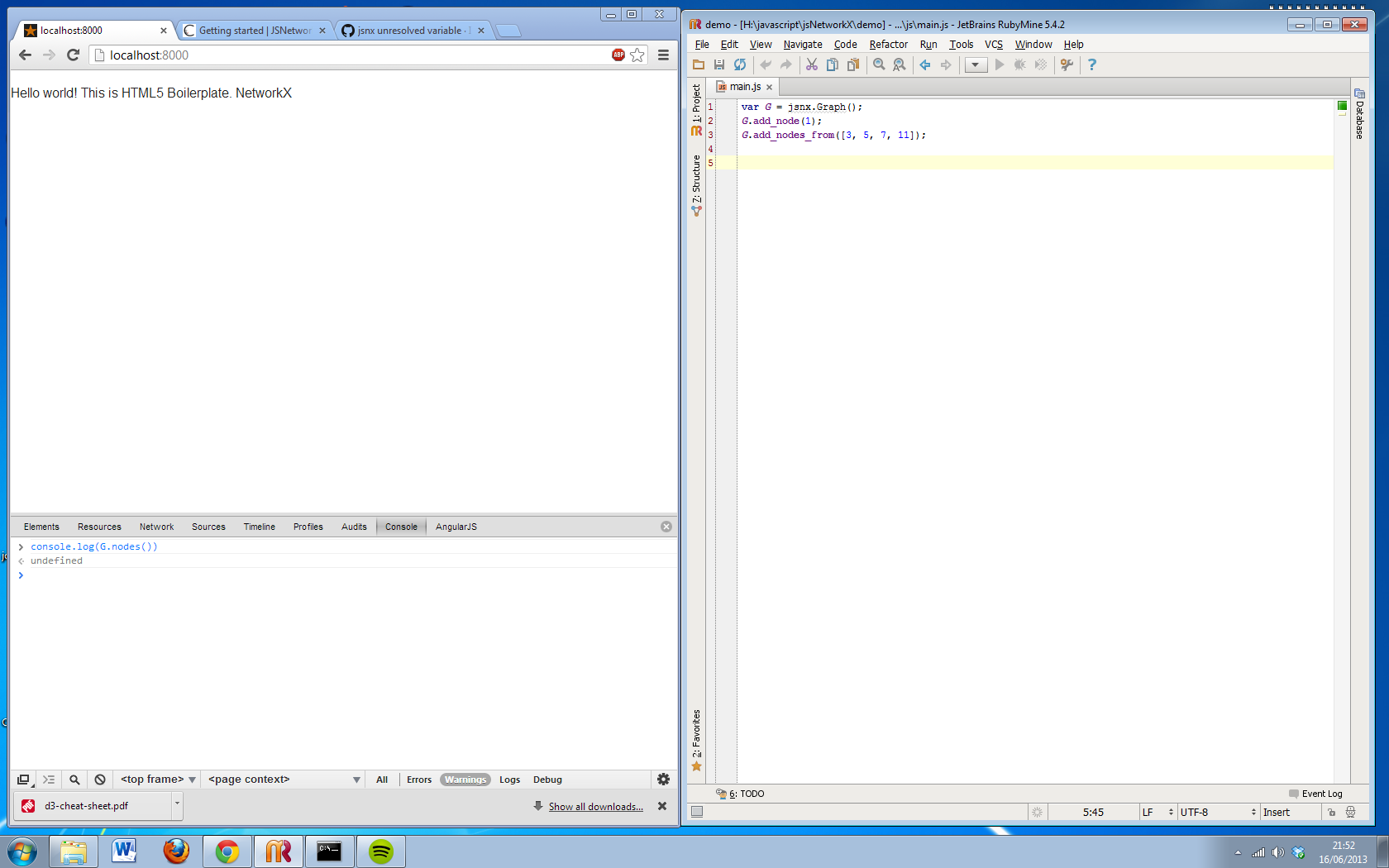This screenshot has height=868, width=1389.
Task: Open Settings wrench icon in RubyMine
Action: pos(1067,64)
